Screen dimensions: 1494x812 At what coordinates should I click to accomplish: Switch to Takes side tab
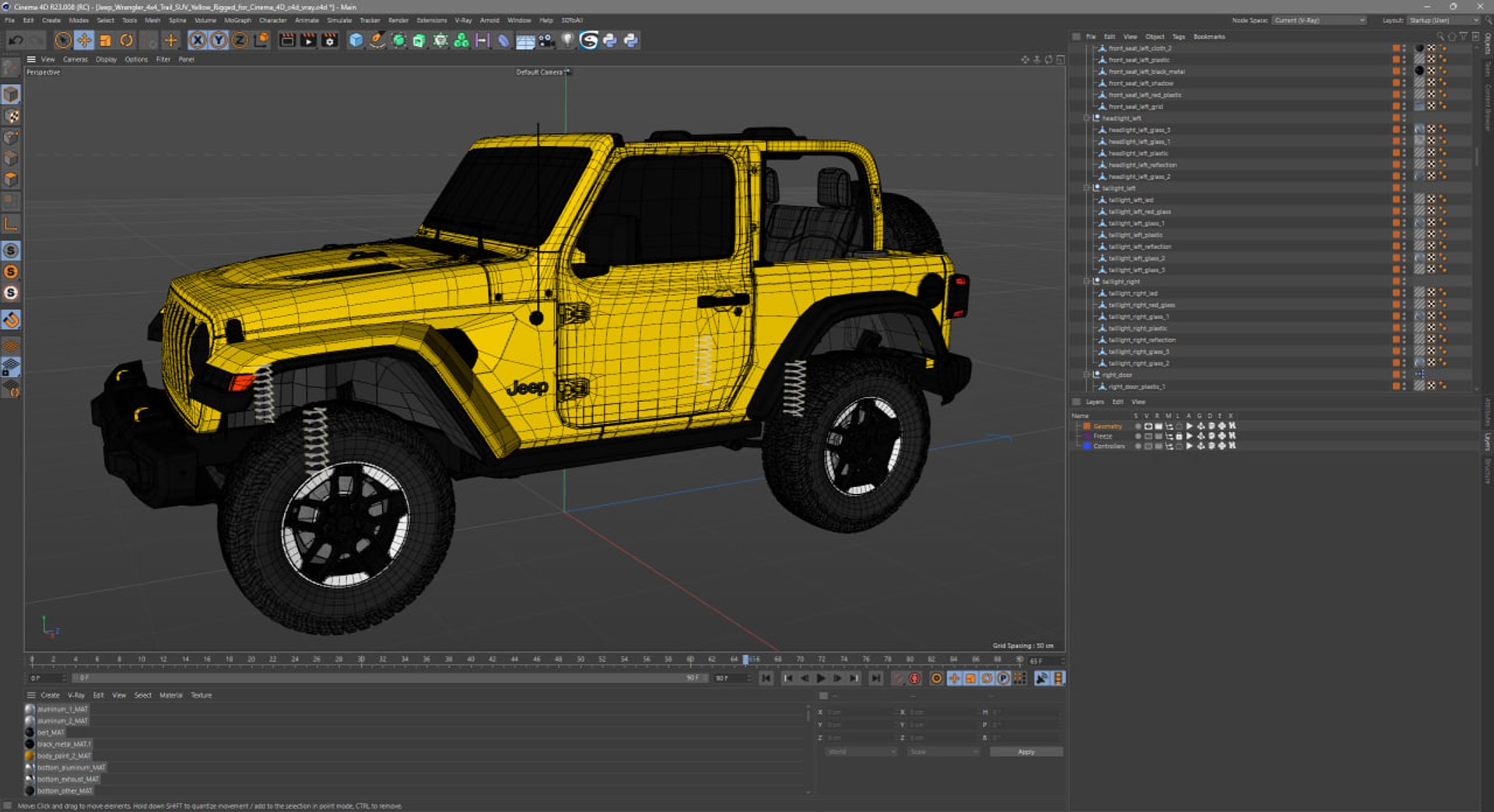pyautogui.click(x=1487, y=69)
